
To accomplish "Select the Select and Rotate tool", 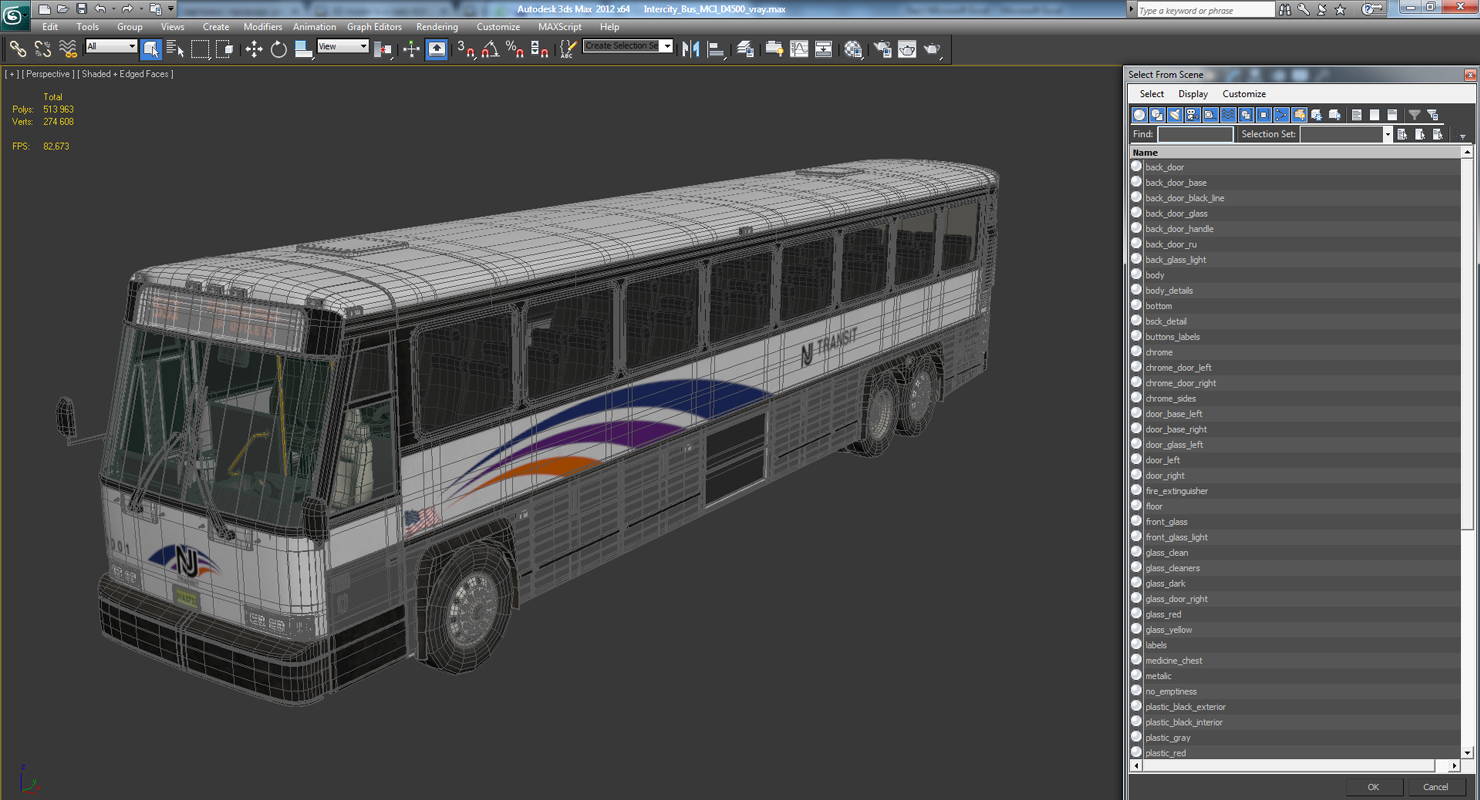I will (x=278, y=49).
